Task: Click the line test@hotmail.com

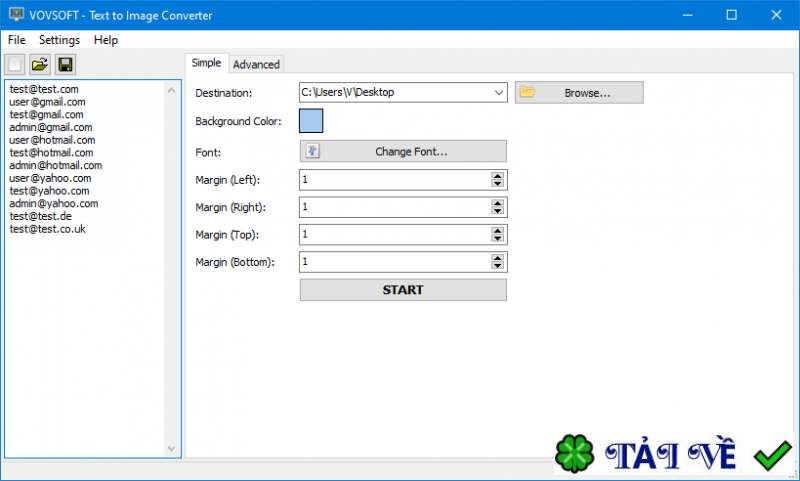Action: click(51, 153)
